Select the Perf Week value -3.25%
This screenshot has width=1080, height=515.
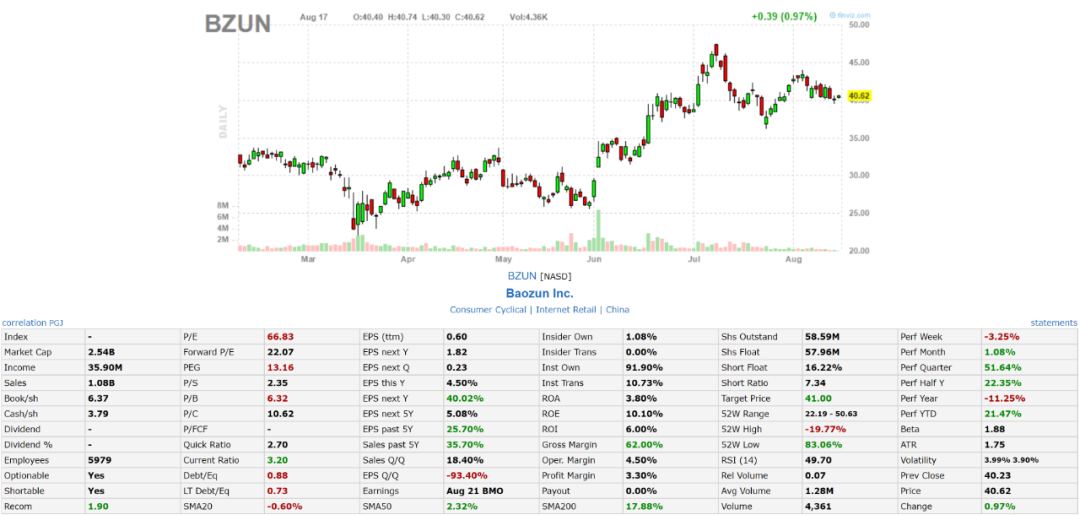[x=1001, y=337]
